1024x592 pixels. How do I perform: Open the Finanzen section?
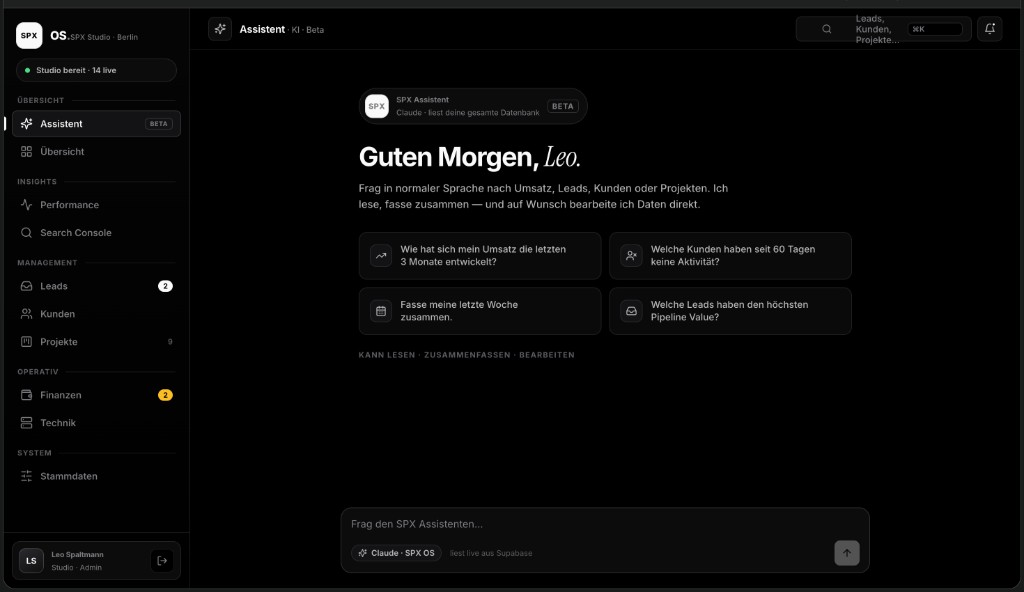tap(97, 395)
